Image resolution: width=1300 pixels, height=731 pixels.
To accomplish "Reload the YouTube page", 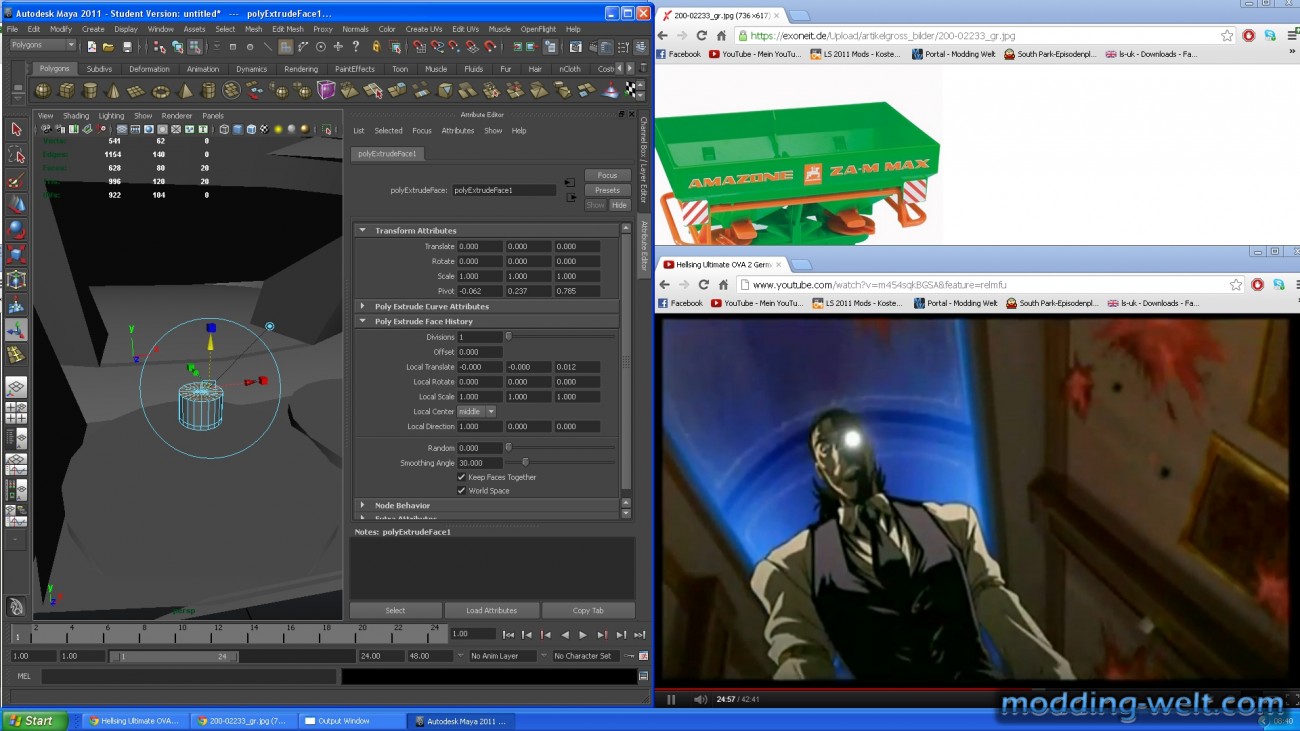I will click(x=703, y=284).
